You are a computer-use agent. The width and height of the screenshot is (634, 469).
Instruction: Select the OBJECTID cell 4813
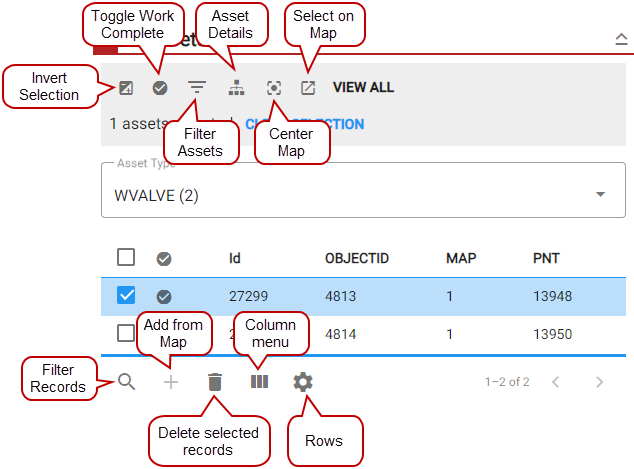[340, 296]
